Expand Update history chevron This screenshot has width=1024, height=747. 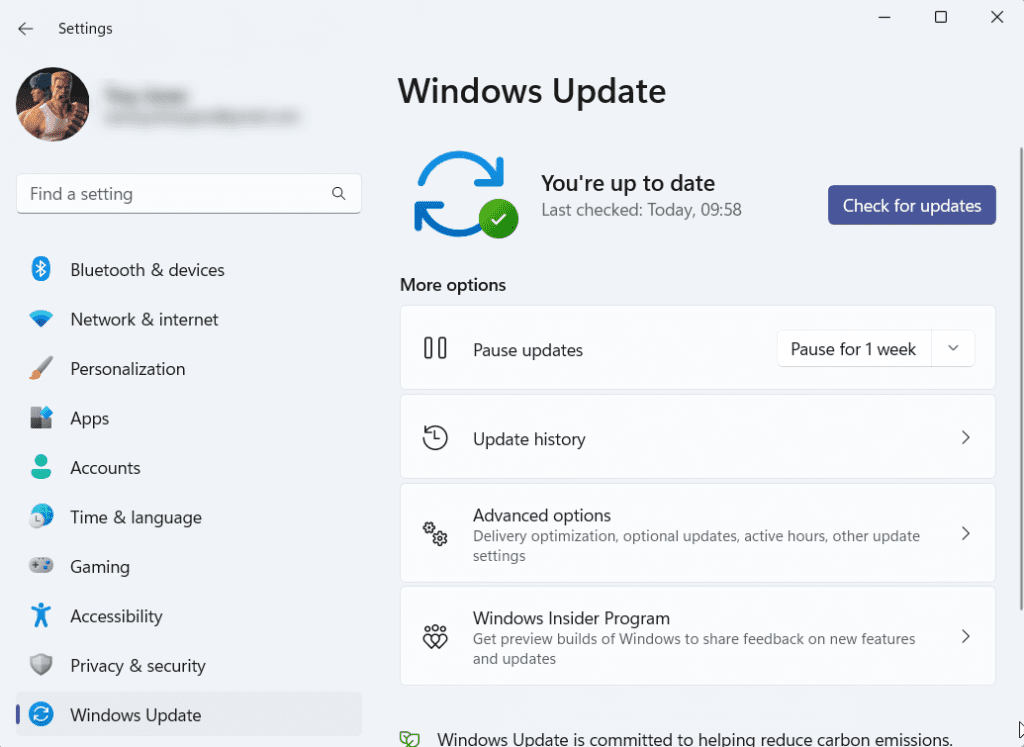pos(966,437)
